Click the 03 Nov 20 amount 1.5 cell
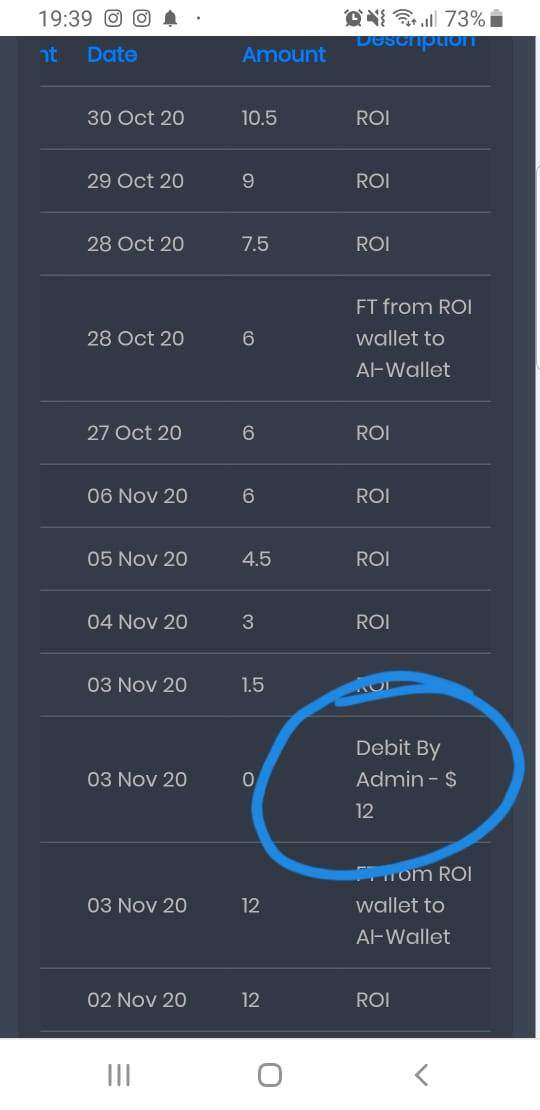 (x=253, y=685)
